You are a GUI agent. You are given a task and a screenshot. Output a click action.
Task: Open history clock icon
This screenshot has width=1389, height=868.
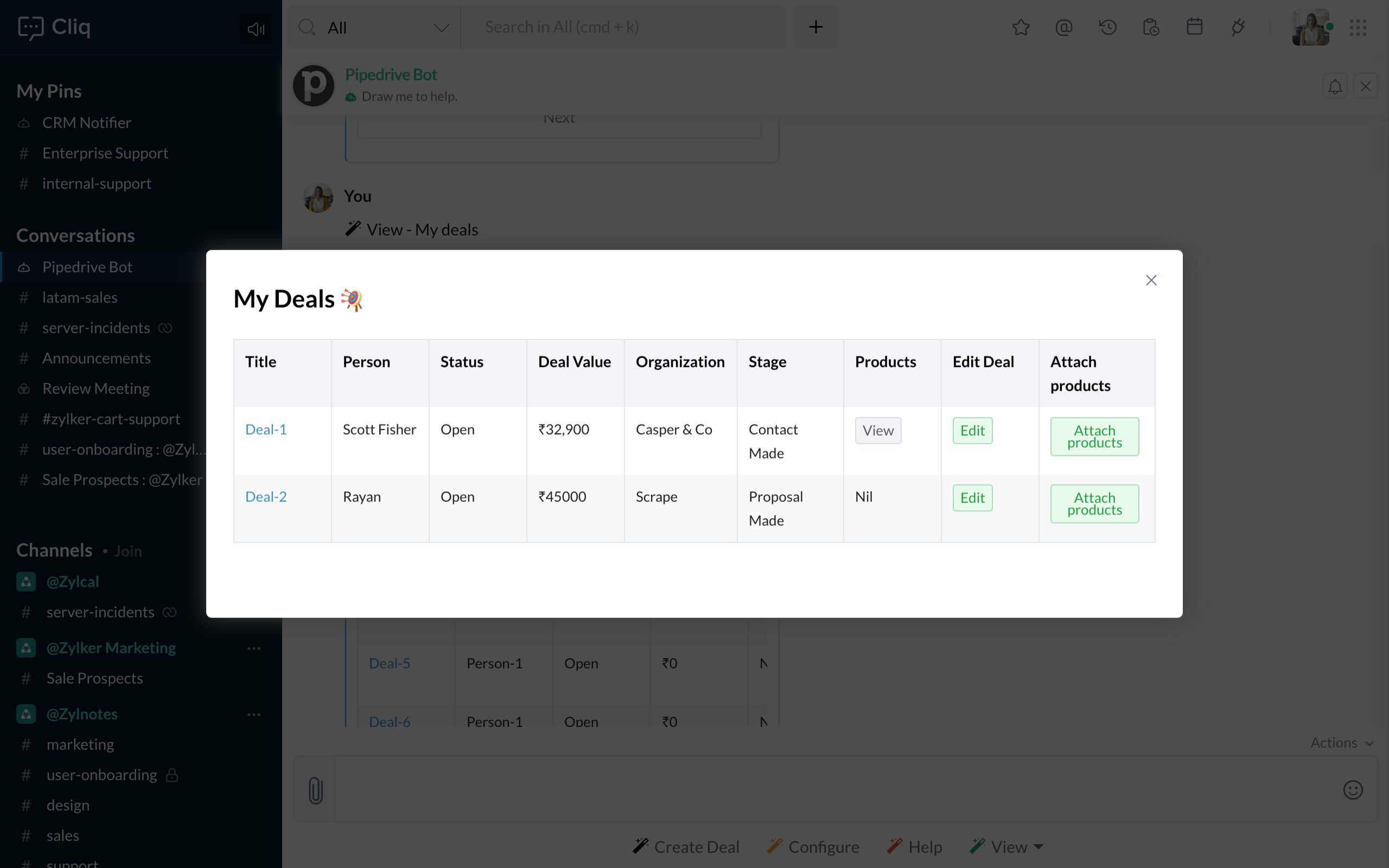(x=1108, y=27)
